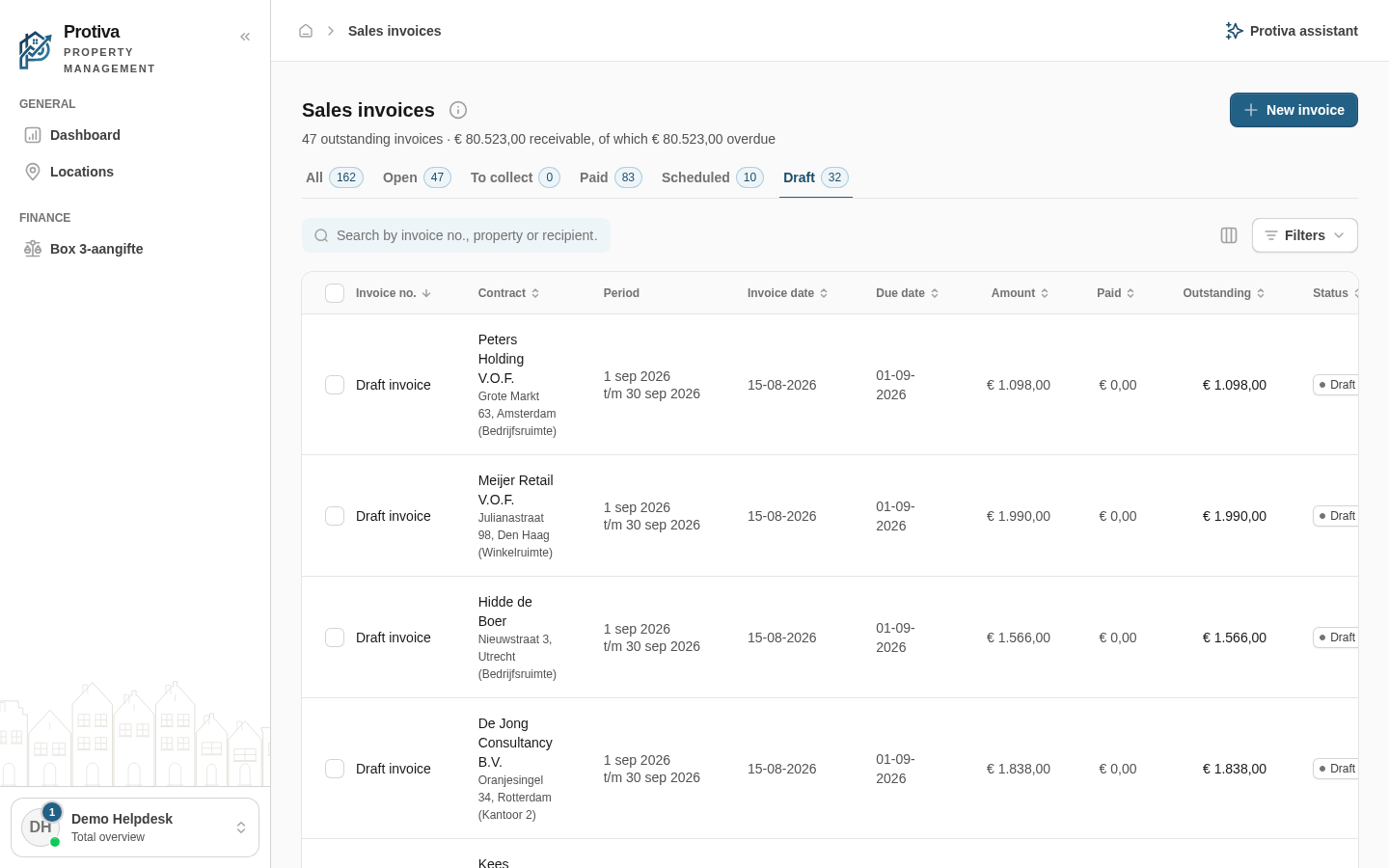
Task: Sort by Amount column header
Action: [x=1020, y=293]
